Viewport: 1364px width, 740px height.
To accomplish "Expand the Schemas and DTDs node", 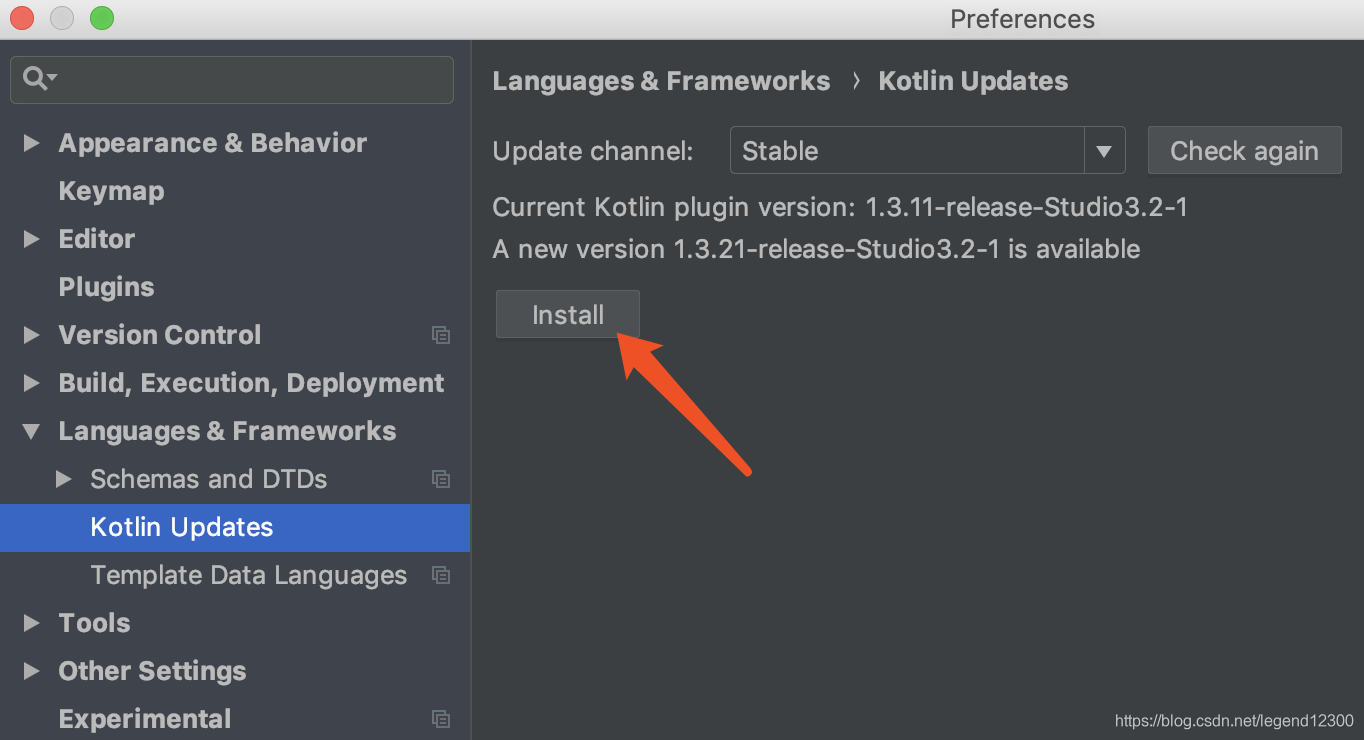I will (64, 479).
